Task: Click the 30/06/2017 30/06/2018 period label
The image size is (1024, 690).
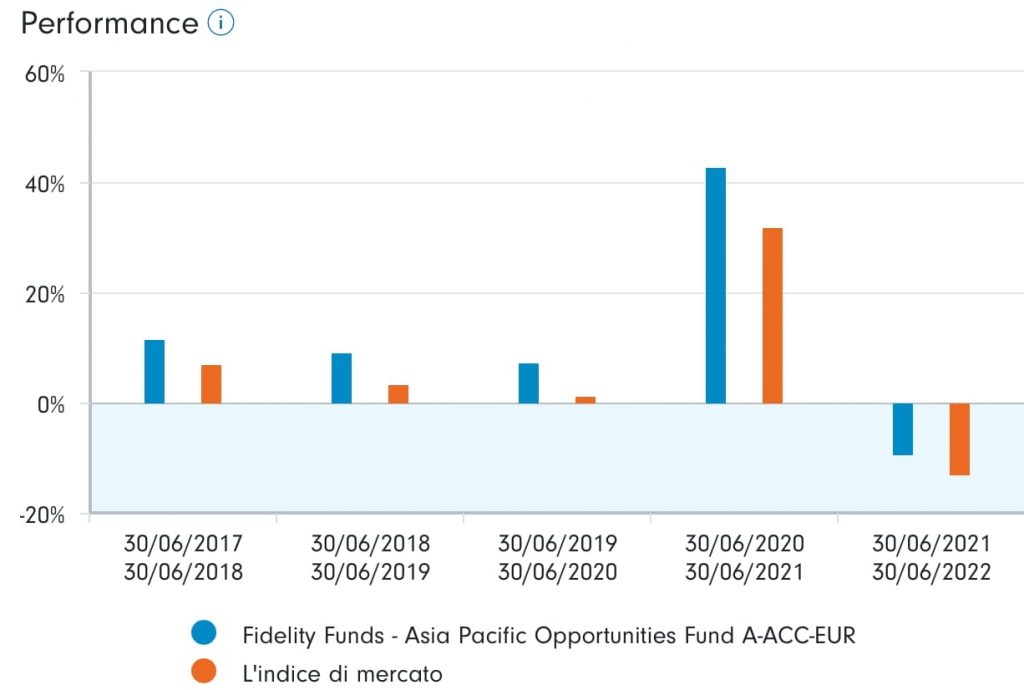Action: [183, 558]
